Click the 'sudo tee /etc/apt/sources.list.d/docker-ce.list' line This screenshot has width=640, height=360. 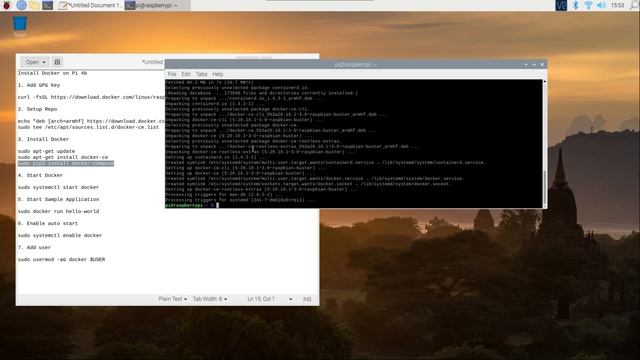[88, 127]
